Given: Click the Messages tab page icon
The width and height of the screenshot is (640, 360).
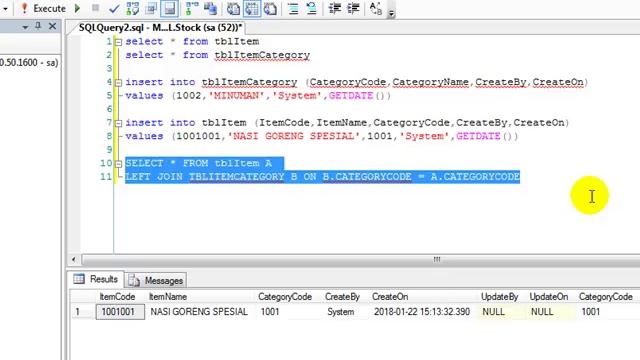Looking at the screenshot, I should pyautogui.click(x=134, y=280).
